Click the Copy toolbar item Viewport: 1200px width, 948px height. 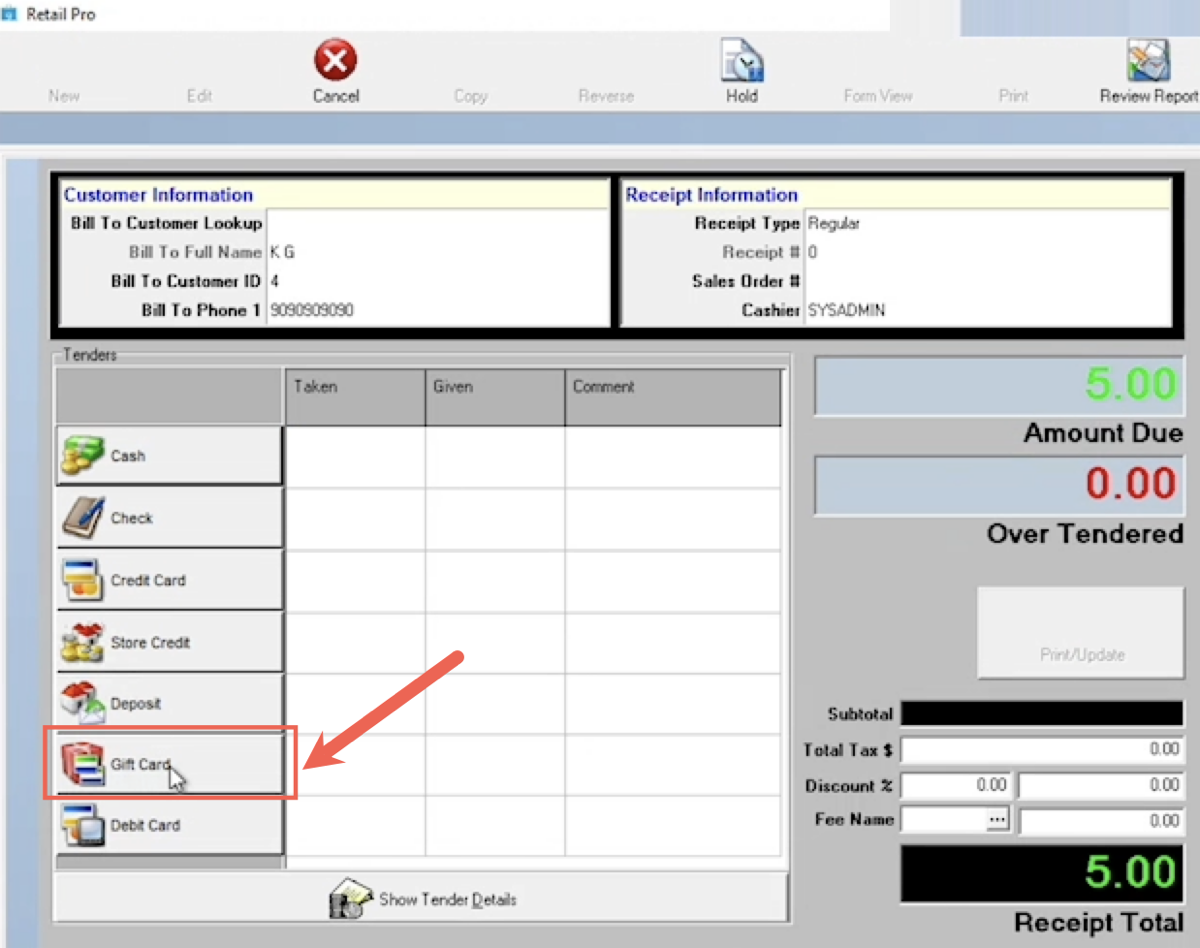click(470, 96)
